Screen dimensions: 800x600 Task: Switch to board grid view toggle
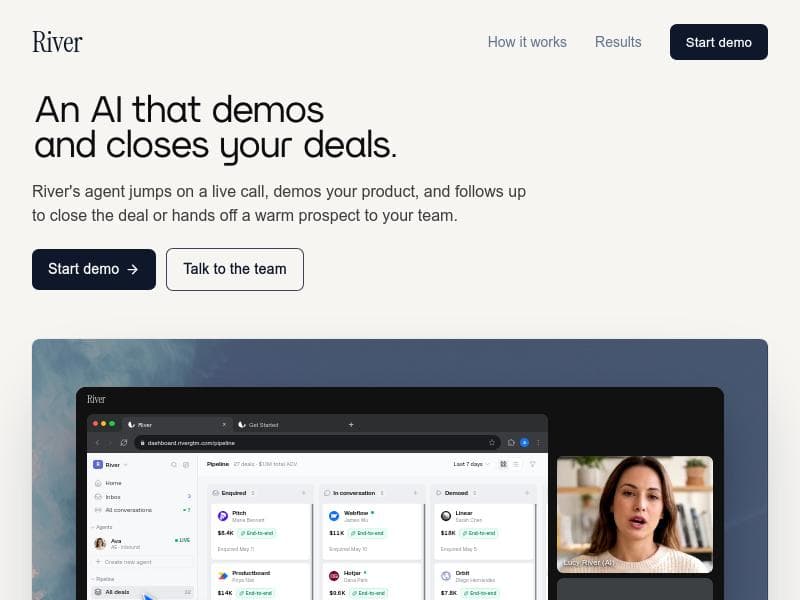point(503,464)
